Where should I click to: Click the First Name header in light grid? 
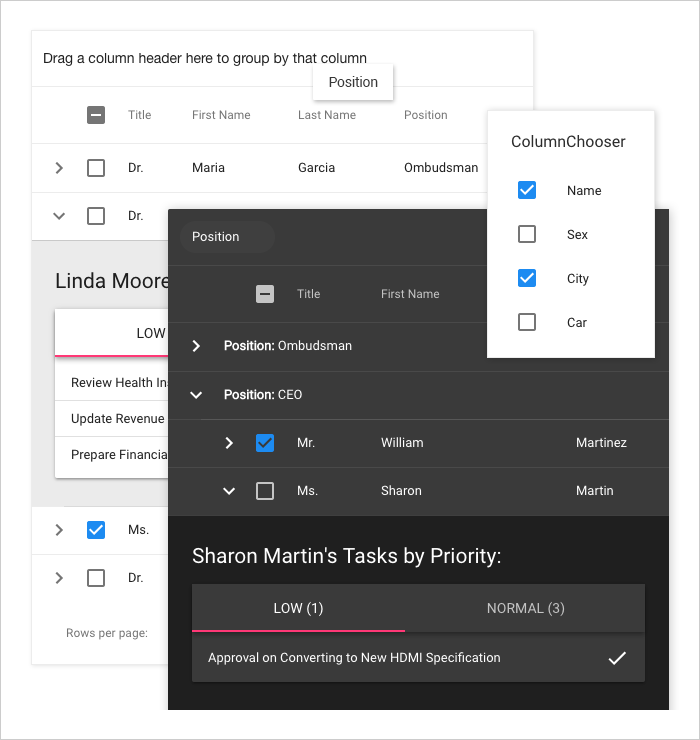221,115
